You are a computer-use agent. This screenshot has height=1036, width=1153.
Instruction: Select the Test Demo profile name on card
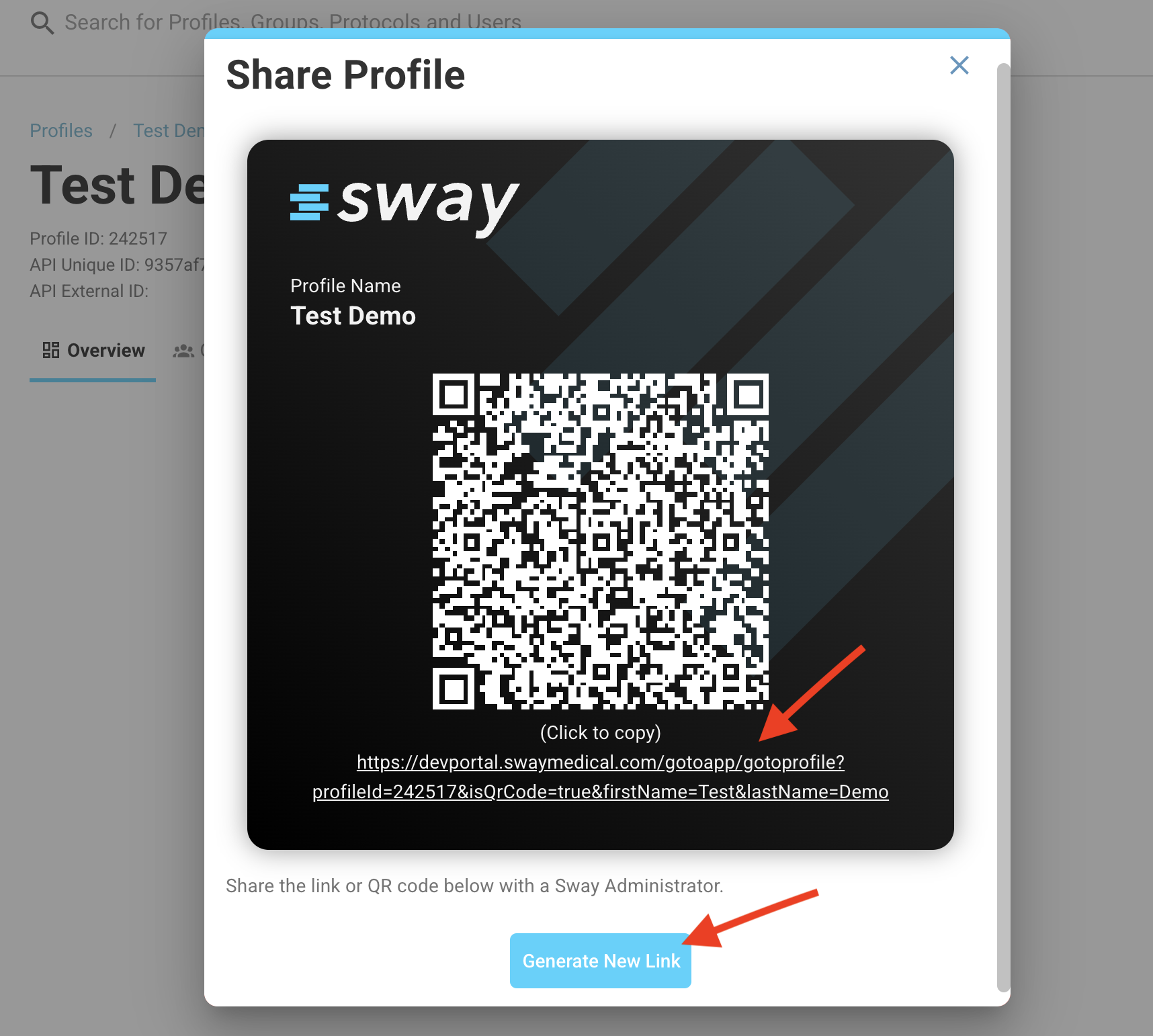(353, 316)
